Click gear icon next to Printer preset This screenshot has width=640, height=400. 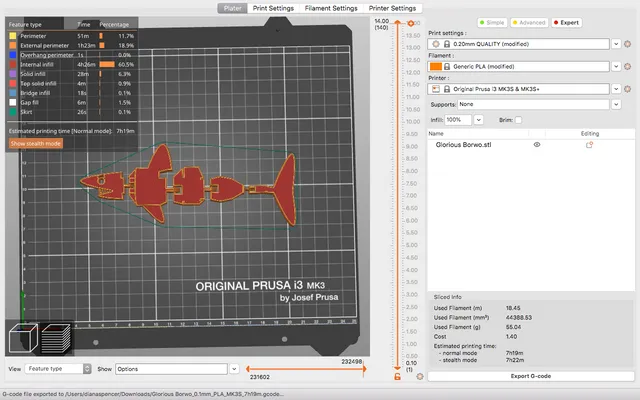pyautogui.click(x=627, y=89)
